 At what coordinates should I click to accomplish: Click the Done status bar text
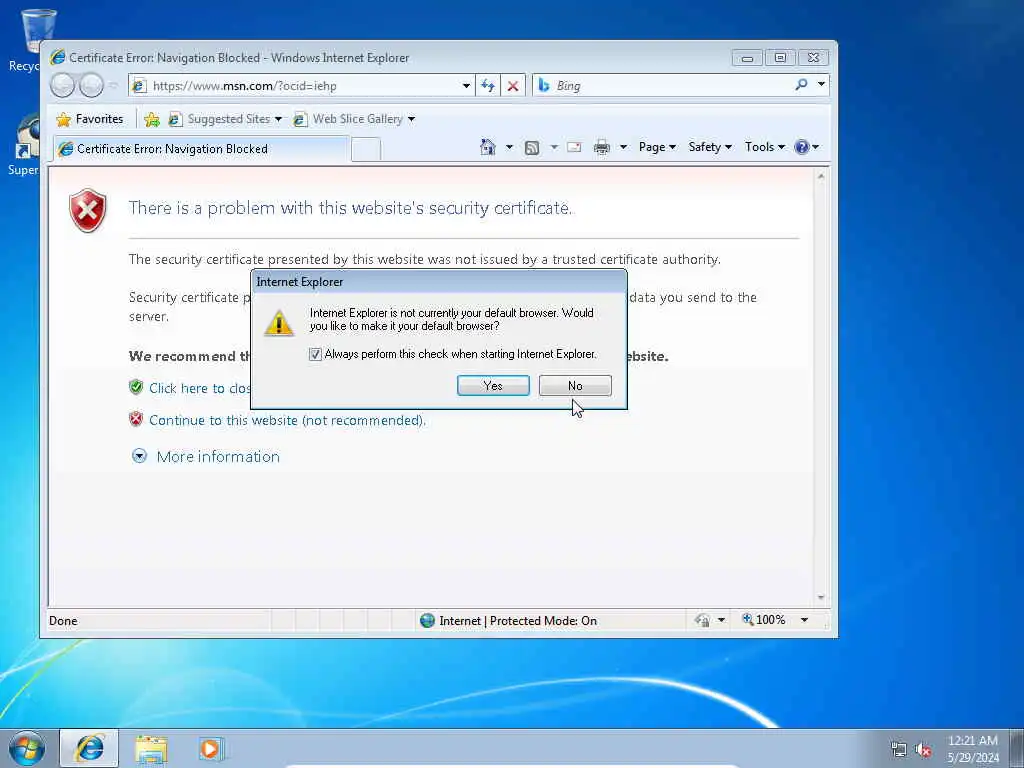pos(63,621)
